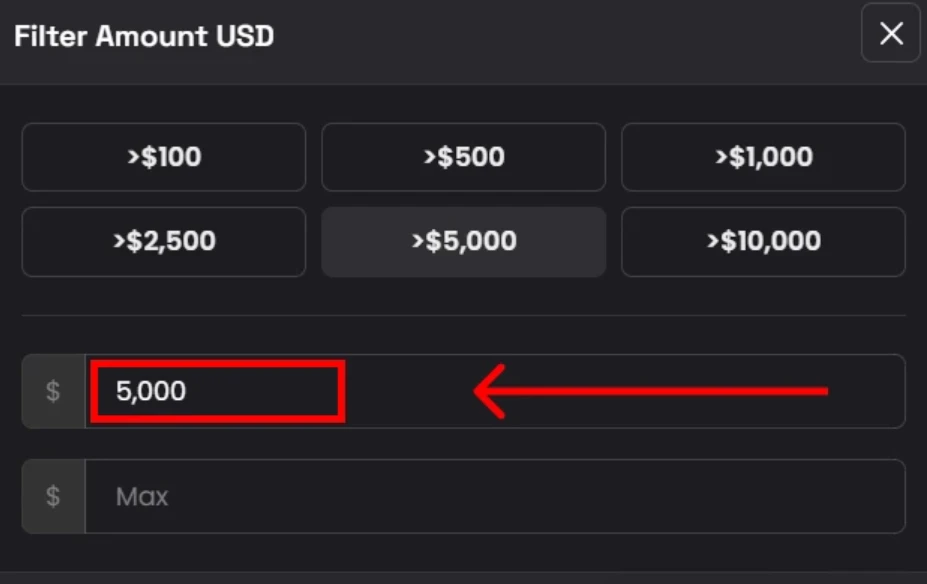
Task: Focus the Max amount input field
Action: 494,496
